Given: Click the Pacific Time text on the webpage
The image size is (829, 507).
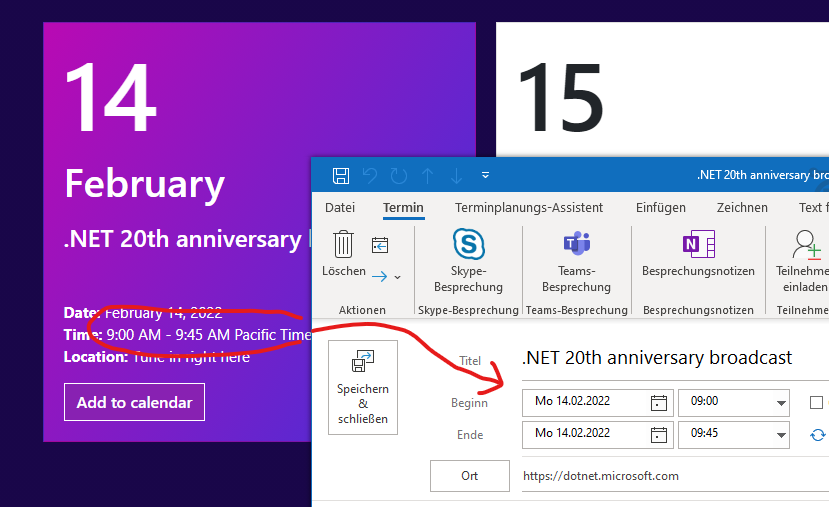Looking at the screenshot, I should [x=273, y=335].
